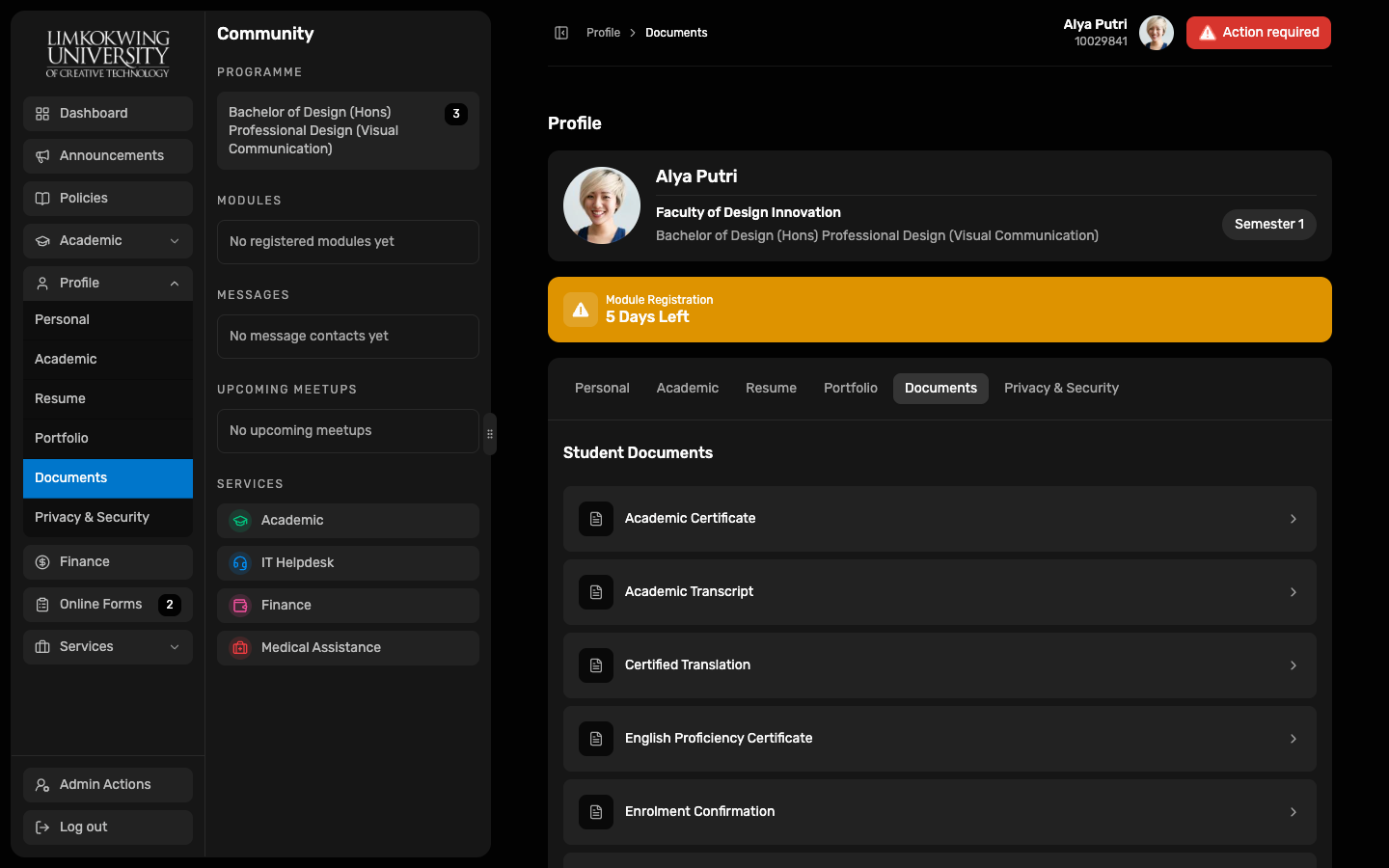Screen dimensions: 1389x868
Task: Click the Semester 1 badge
Action: (1269, 225)
